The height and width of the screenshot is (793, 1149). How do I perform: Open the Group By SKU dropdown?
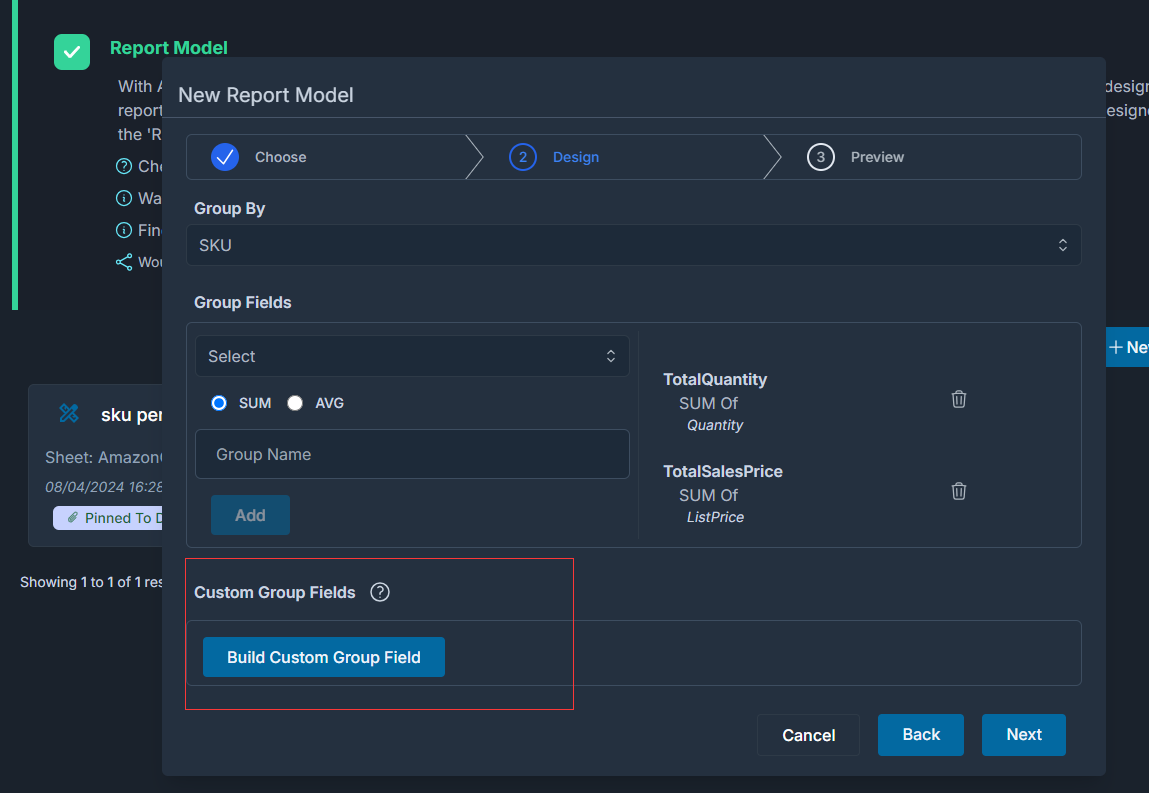point(634,245)
